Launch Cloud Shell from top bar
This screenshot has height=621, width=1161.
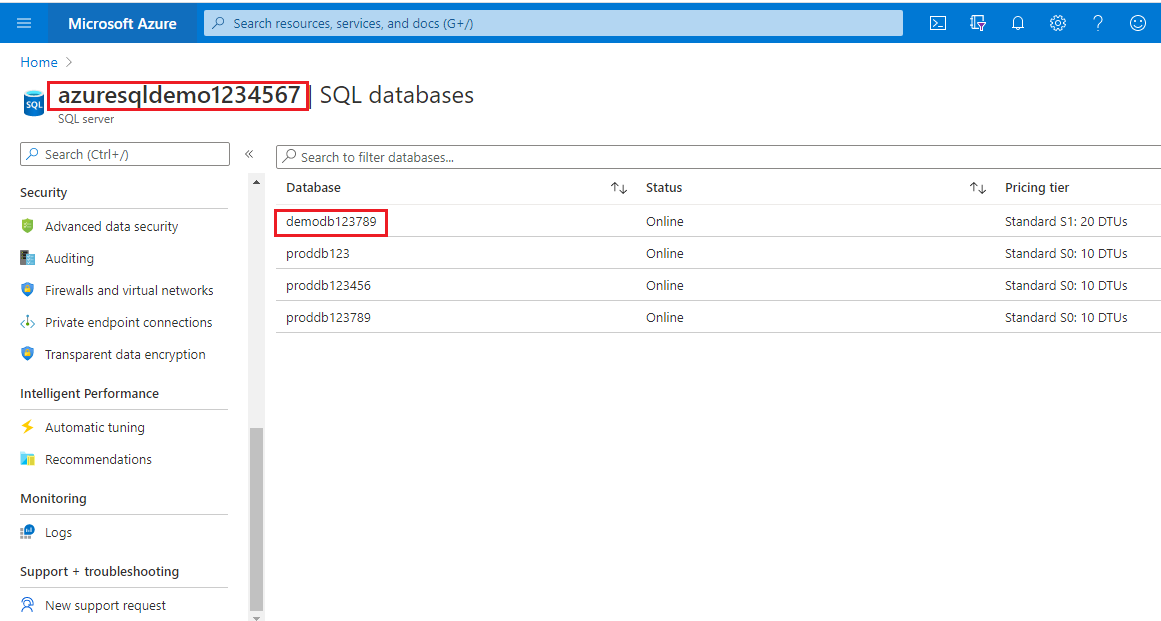938,23
